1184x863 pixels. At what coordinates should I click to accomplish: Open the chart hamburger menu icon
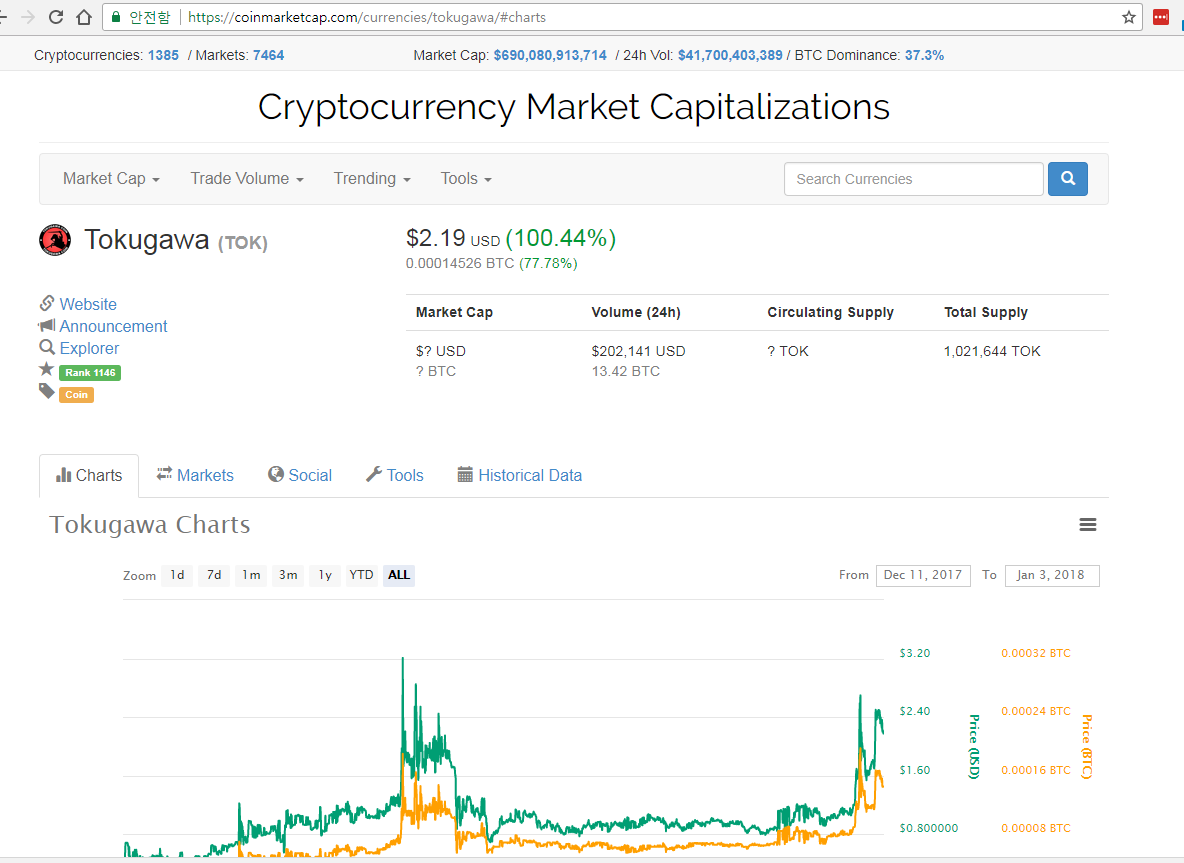1087,525
